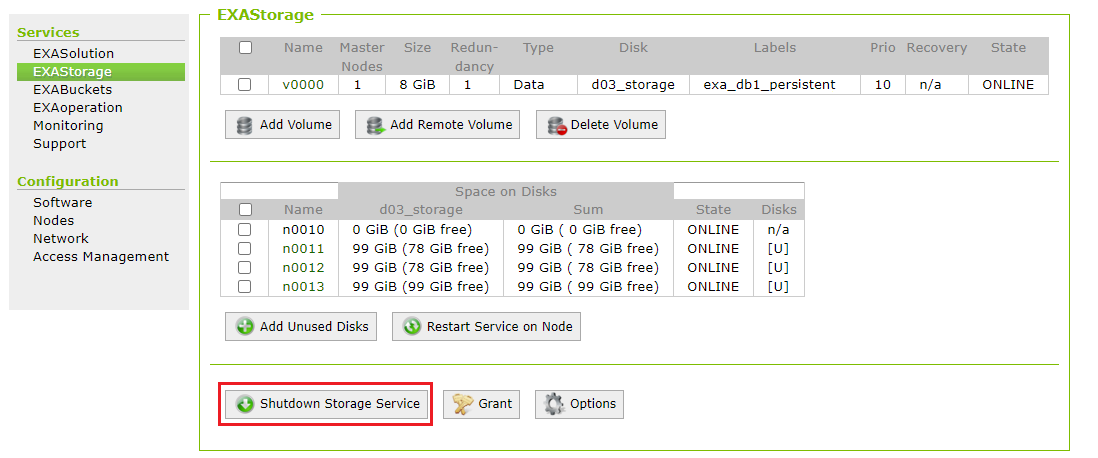Select the checkbox for node n0011
Viewport: 1098px width, 458px height.
click(x=244, y=249)
